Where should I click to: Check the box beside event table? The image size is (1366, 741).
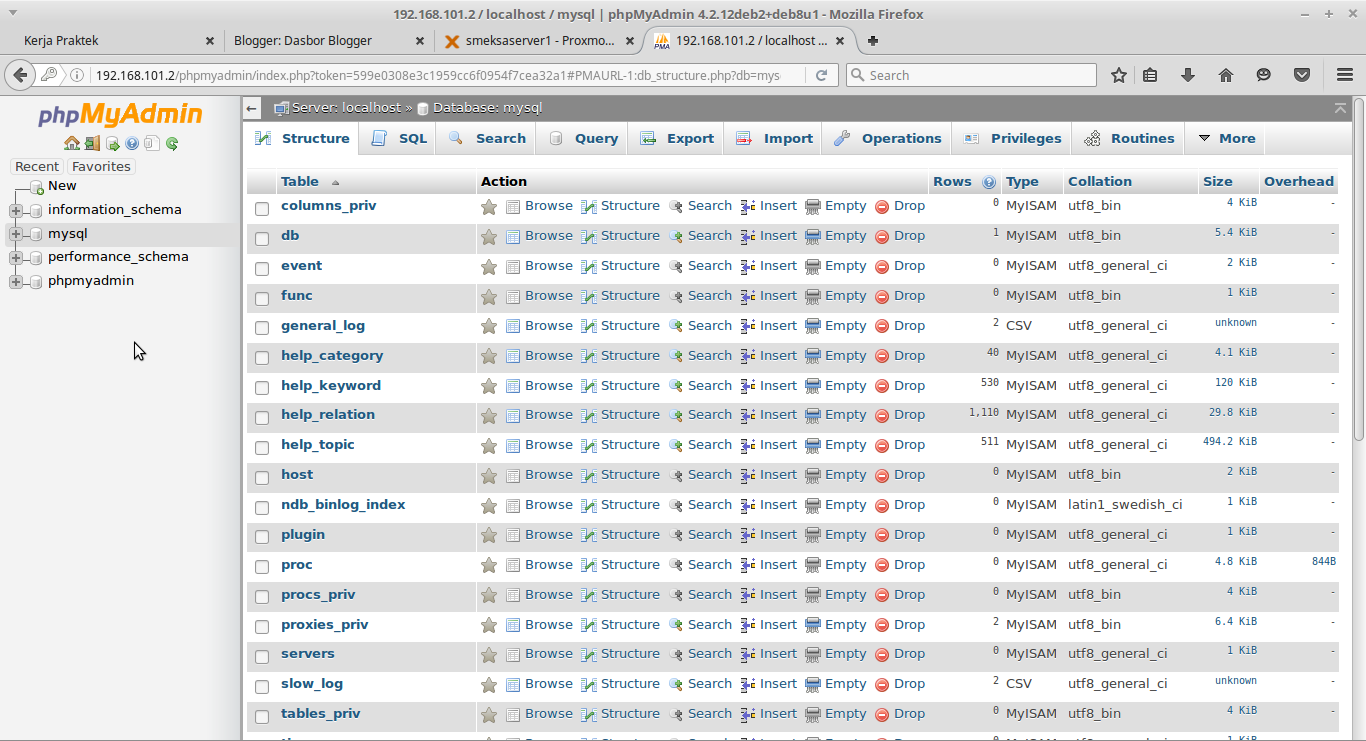pos(262,269)
